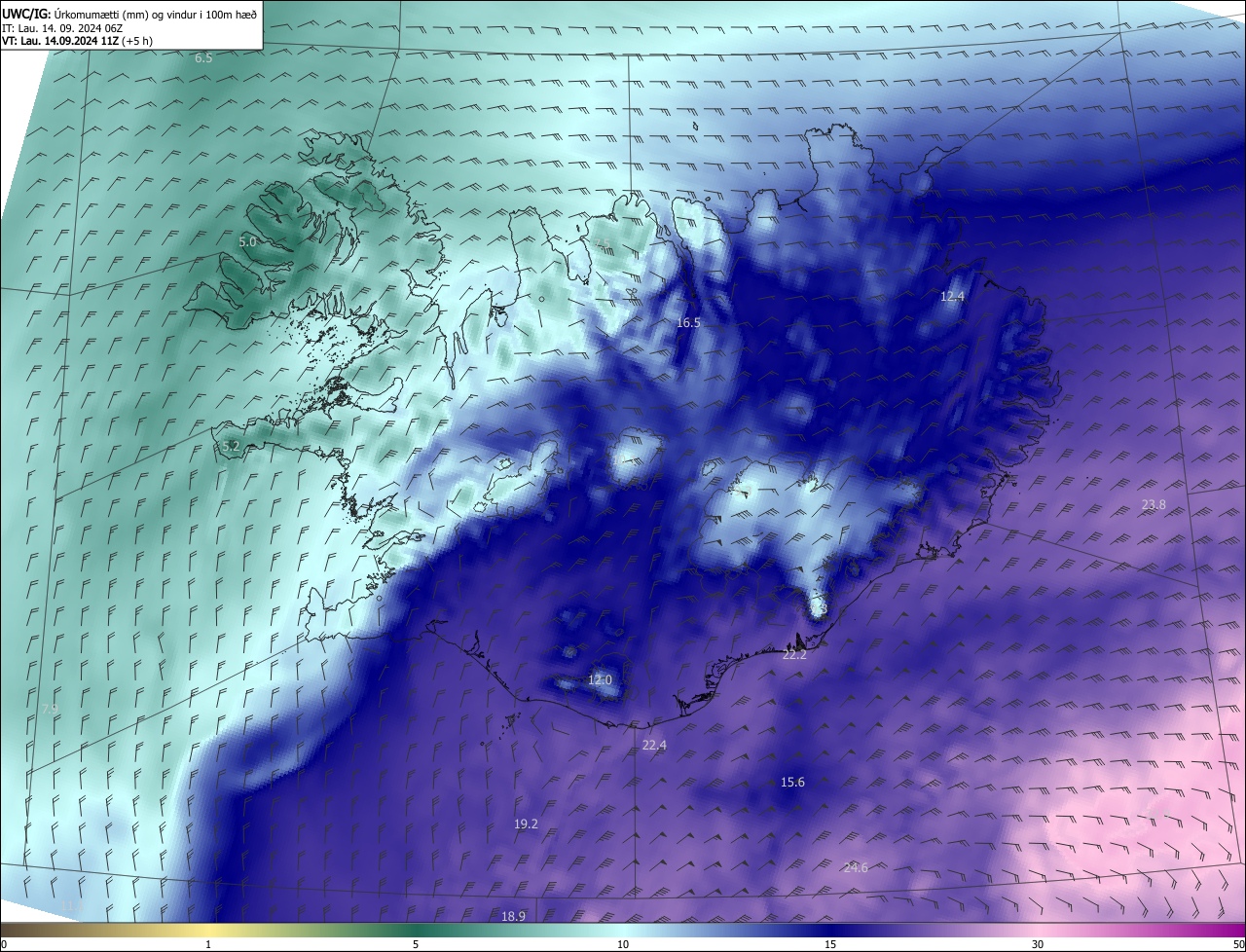Image resolution: width=1246 pixels, height=952 pixels.
Task: Click the 30 tick on the color scale
Action: point(1038,944)
